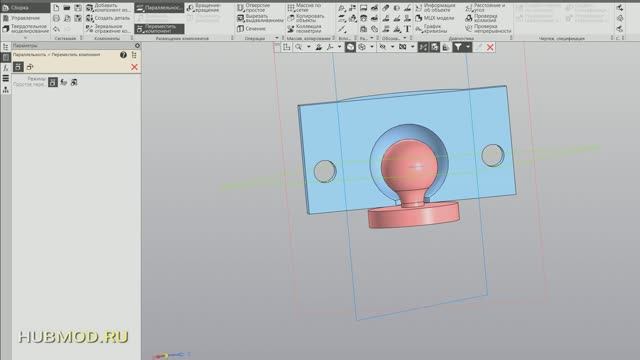This screenshot has width=640, height=360.
Task: Click orientation icon in view toolbar
Action: [330, 47]
